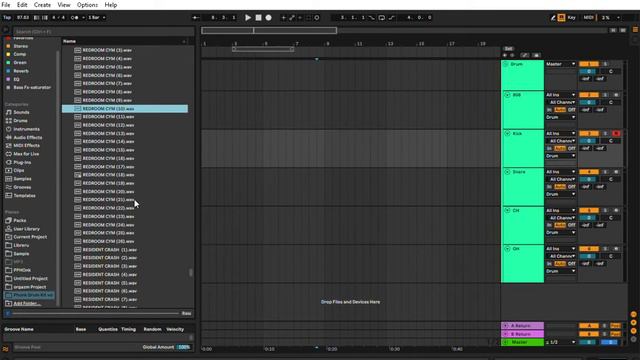Toggle Follow playback arrow button
The height and width of the screenshot is (360, 640).
click(x=196, y=18)
